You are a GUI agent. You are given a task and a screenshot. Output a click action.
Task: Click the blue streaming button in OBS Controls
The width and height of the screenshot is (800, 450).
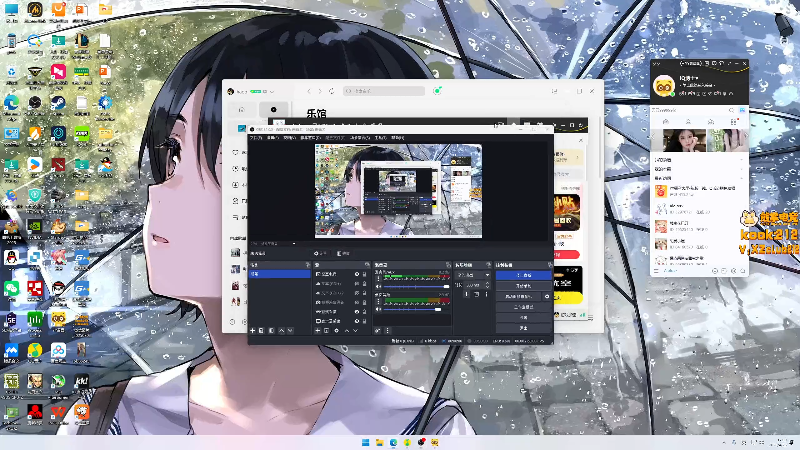tap(523, 275)
